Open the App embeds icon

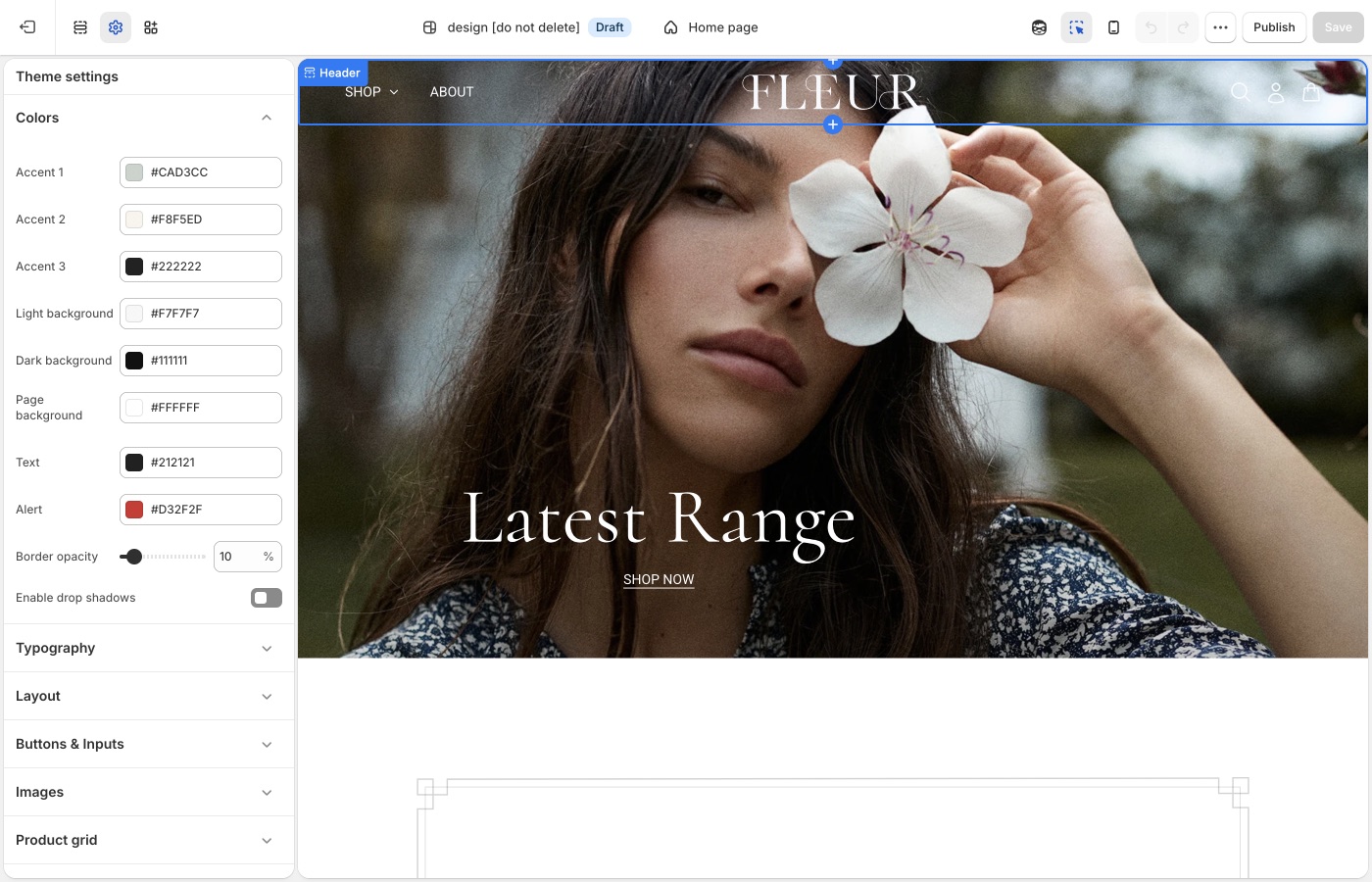click(x=151, y=27)
